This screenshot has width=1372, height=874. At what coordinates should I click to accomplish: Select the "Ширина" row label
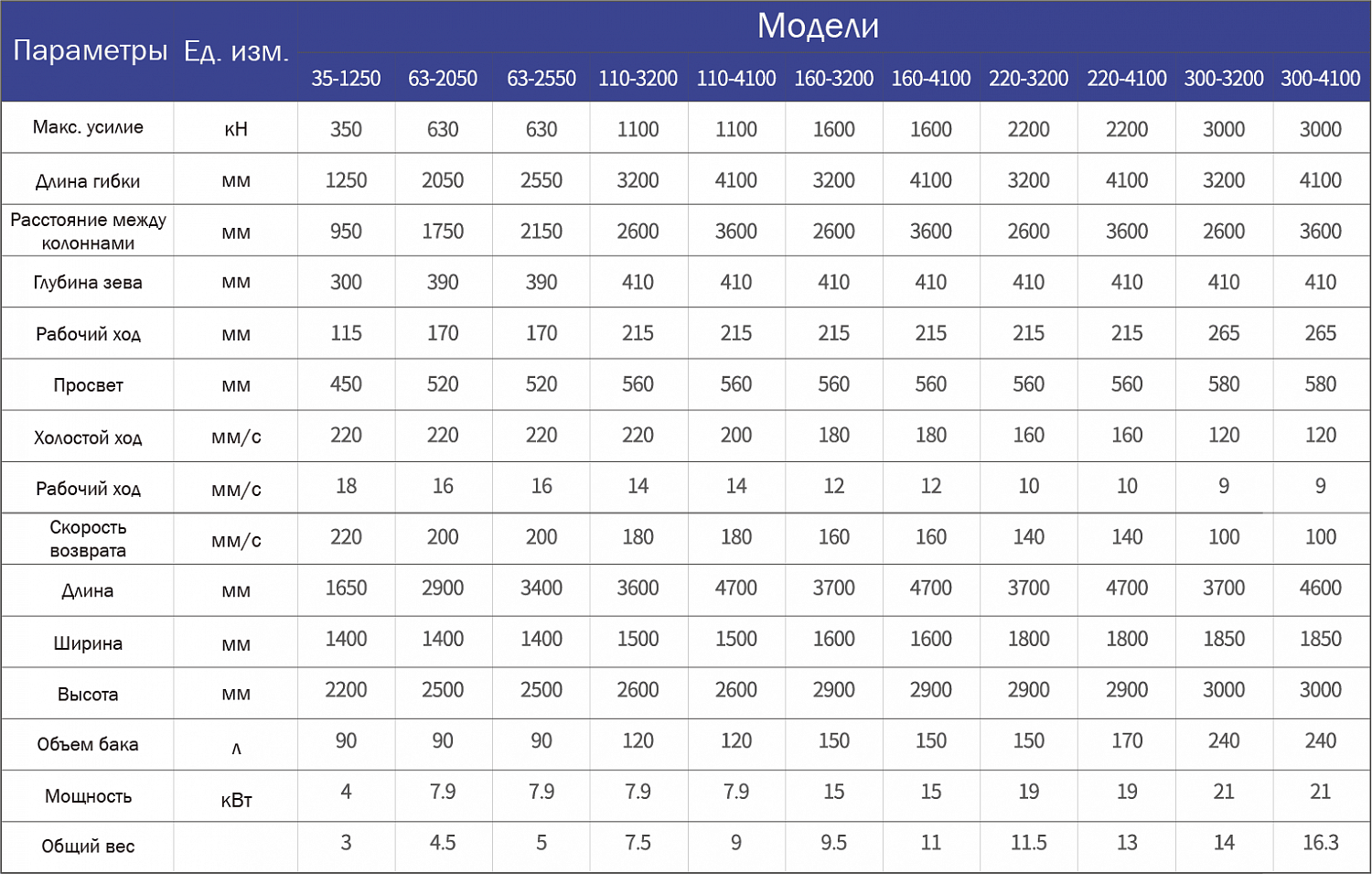click(x=88, y=643)
